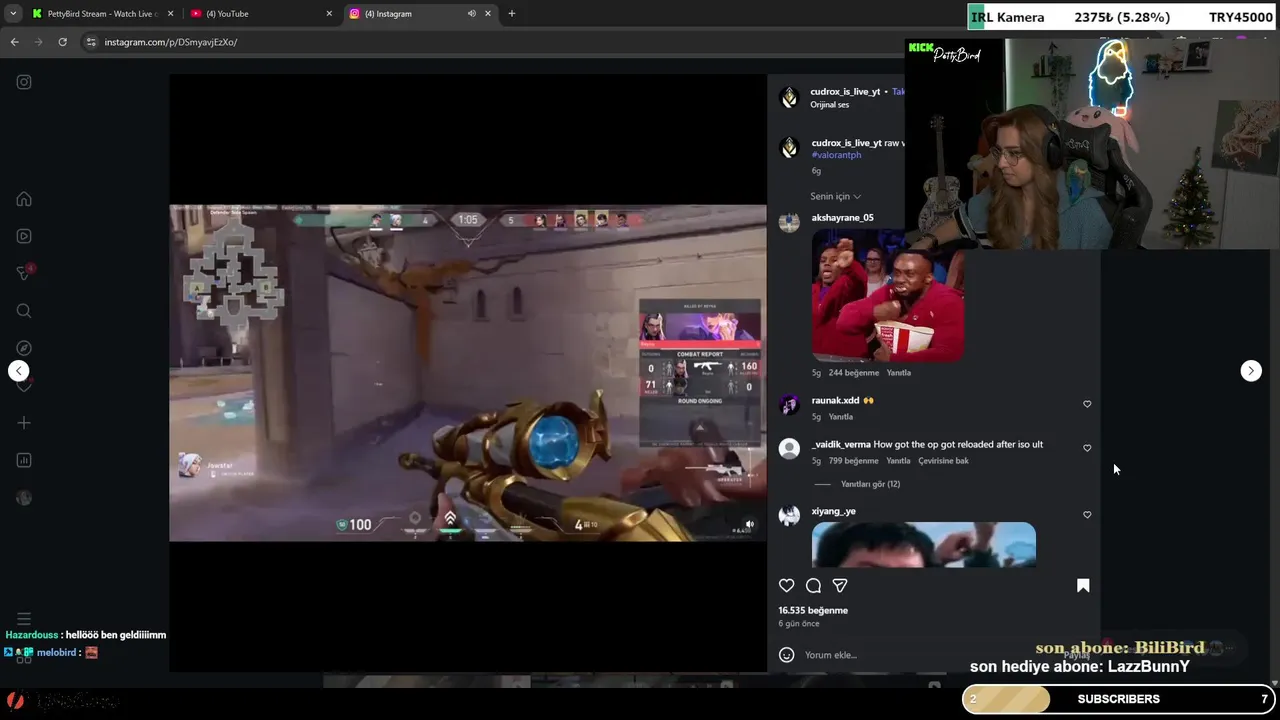Screen dimensions: 1280x720
Task: Play or pause the Valorant video
Action: tap(468, 373)
